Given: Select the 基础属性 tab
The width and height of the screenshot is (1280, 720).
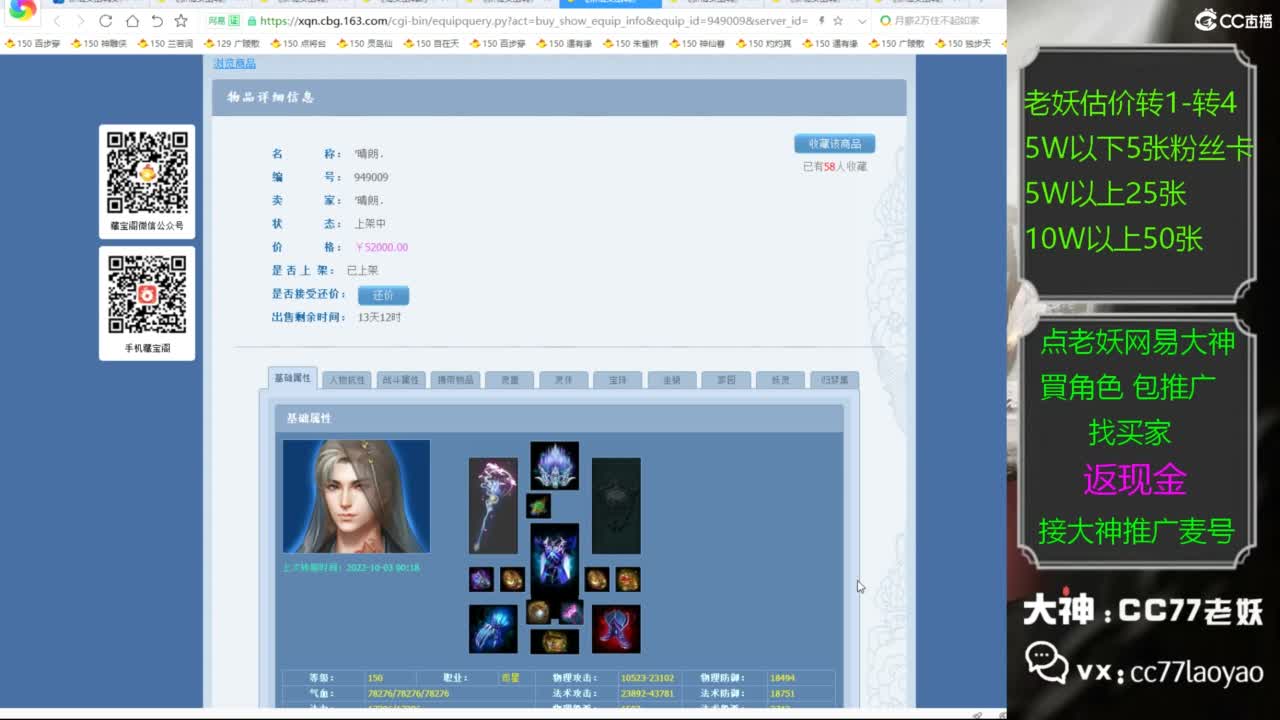Looking at the screenshot, I should [292, 378].
